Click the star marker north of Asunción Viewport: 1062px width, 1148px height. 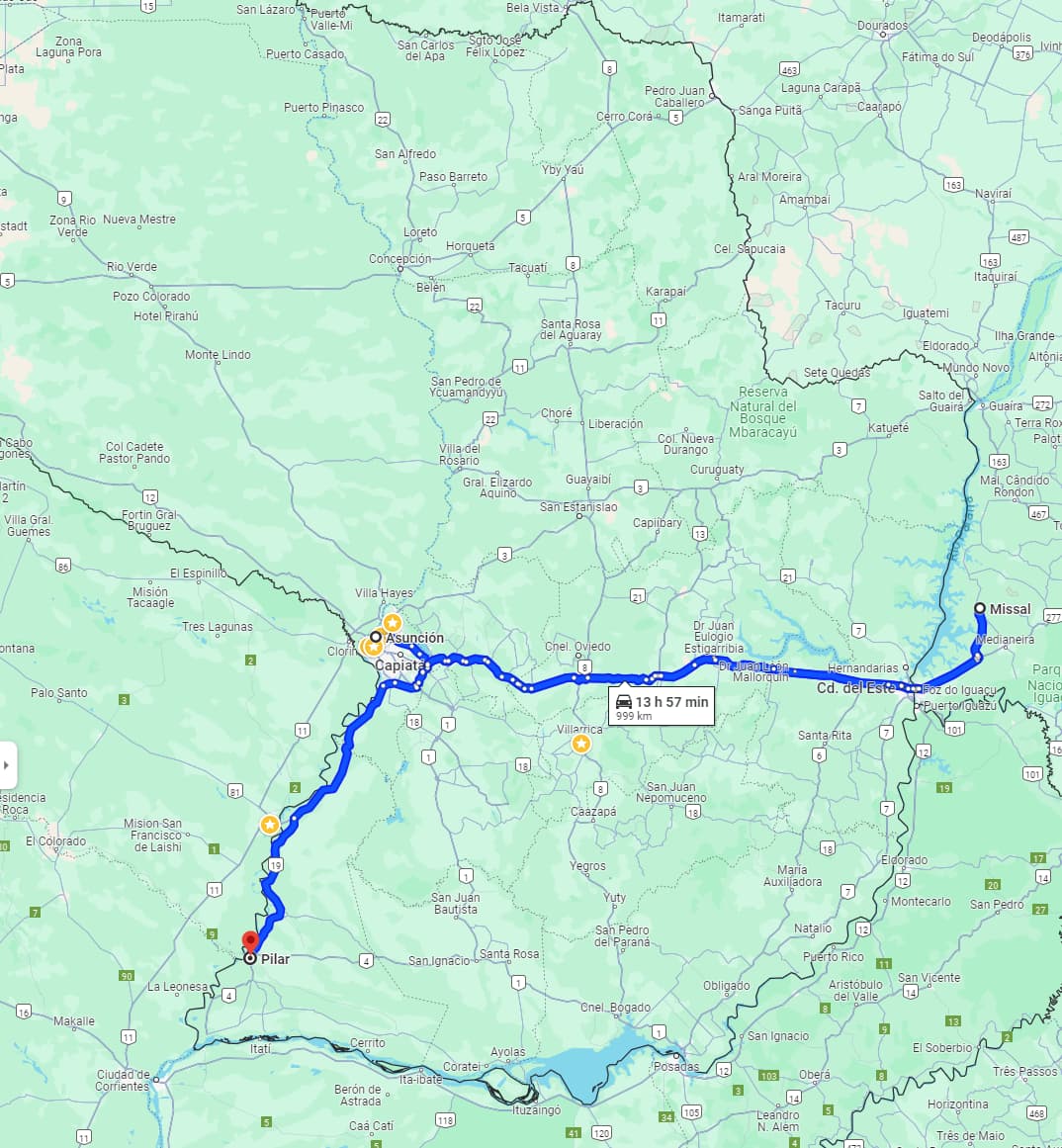click(x=393, y=623)
